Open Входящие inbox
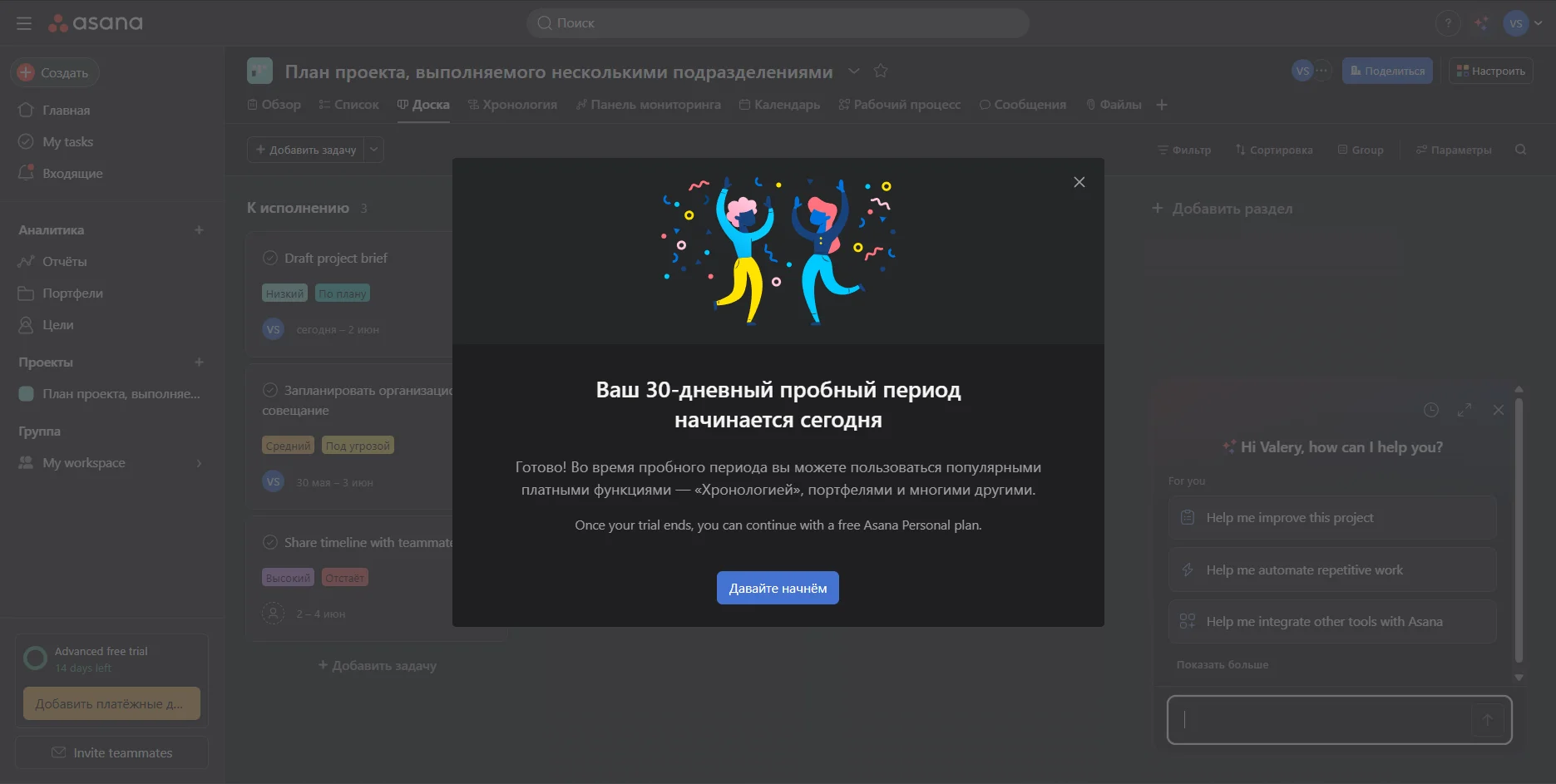 coord(72,173)
